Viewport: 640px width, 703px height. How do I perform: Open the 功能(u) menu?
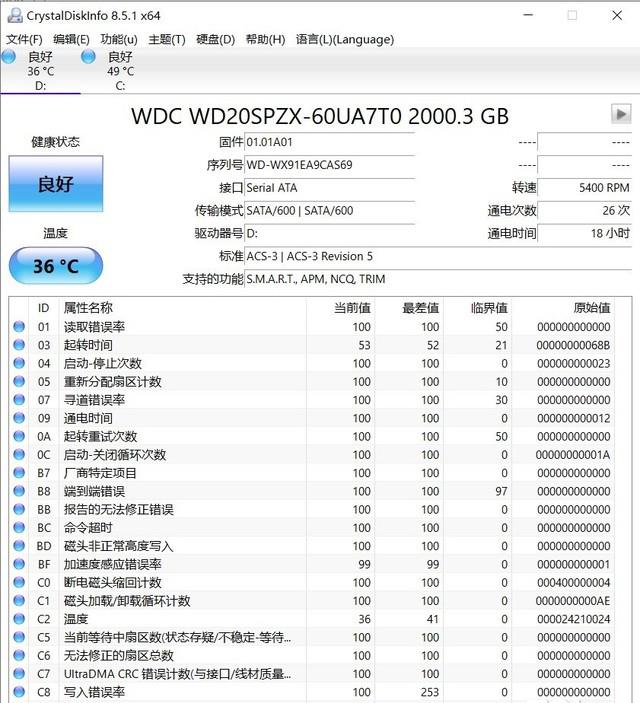click(119, 39)
